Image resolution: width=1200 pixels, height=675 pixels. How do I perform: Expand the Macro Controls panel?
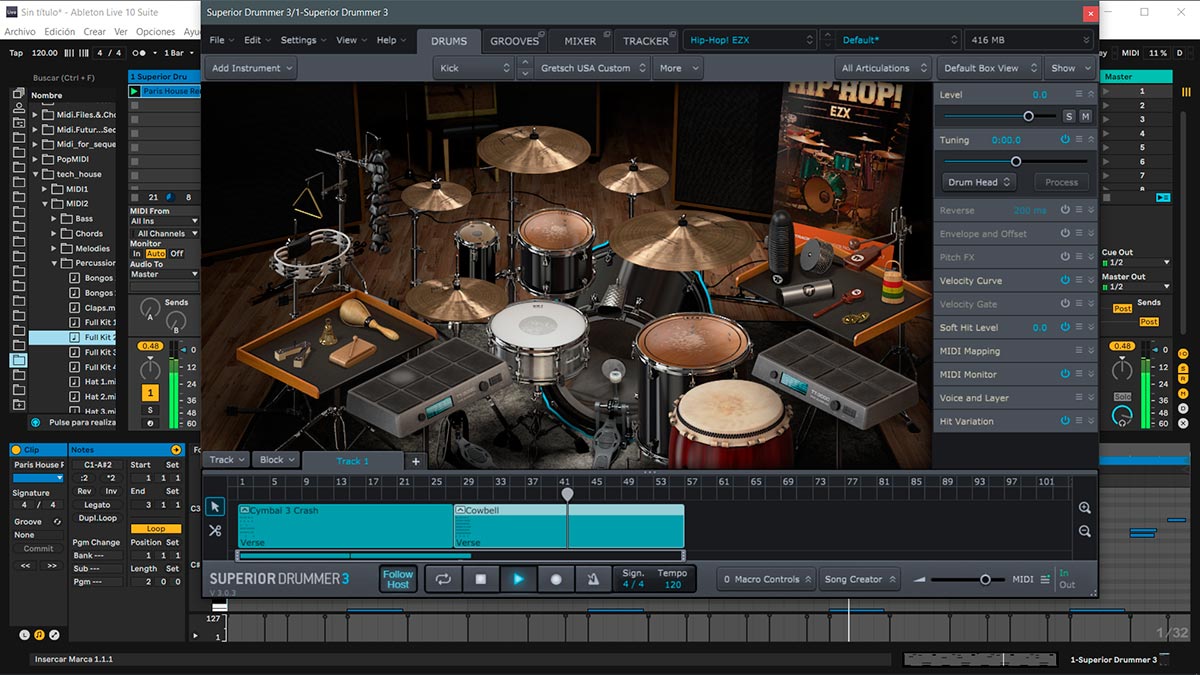coord(766,579)
